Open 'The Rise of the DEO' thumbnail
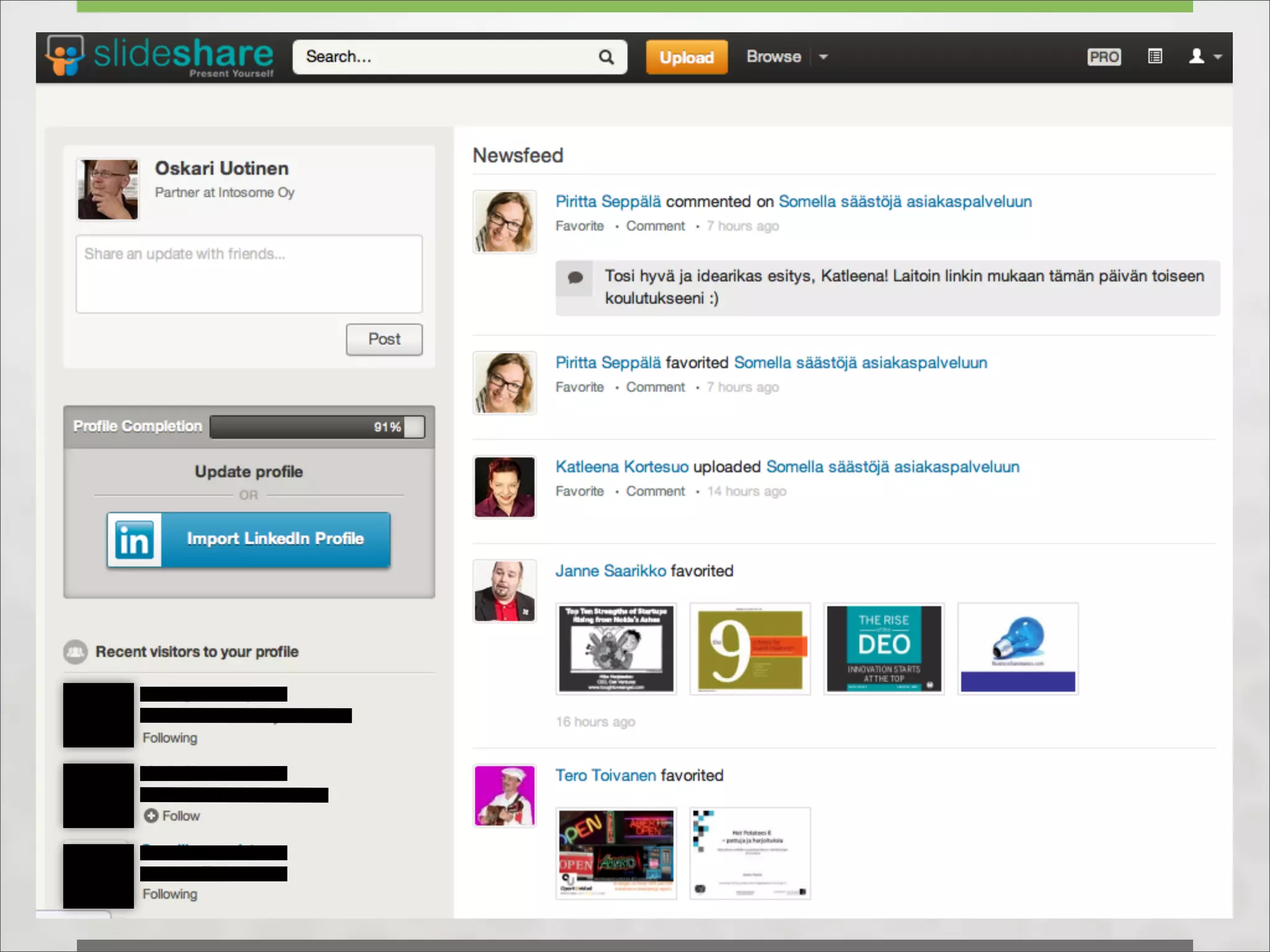Screen dimensions: 1270x952 tap(884, 648)
